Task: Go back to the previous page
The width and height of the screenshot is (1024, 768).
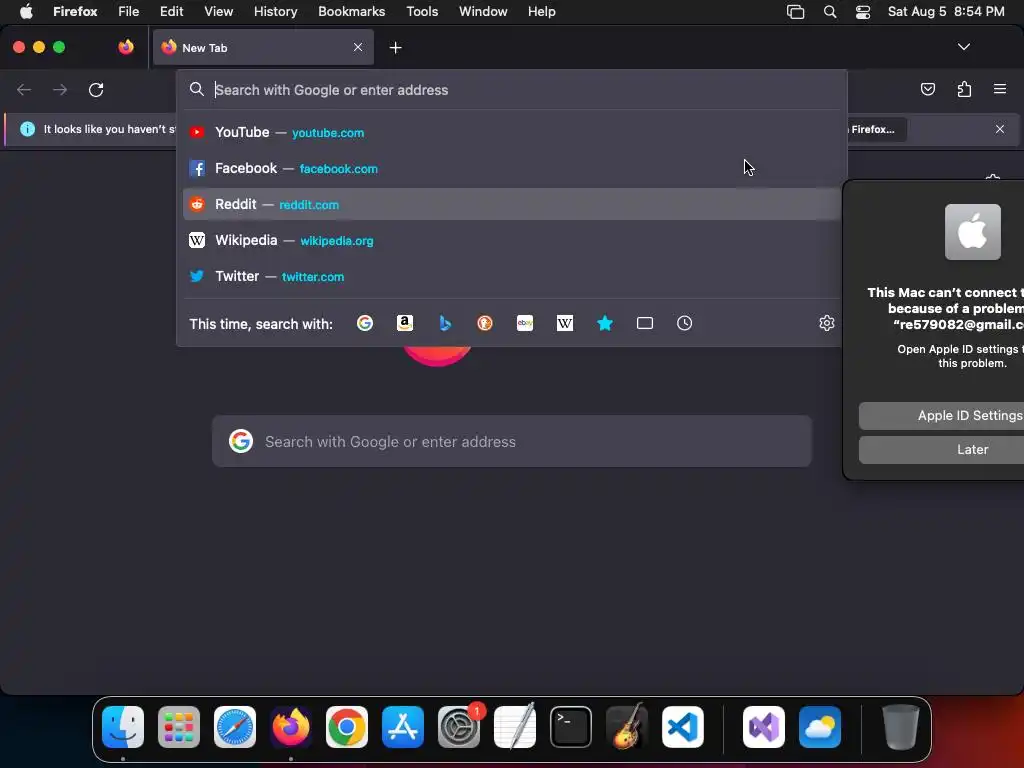Action: point(24,89)
